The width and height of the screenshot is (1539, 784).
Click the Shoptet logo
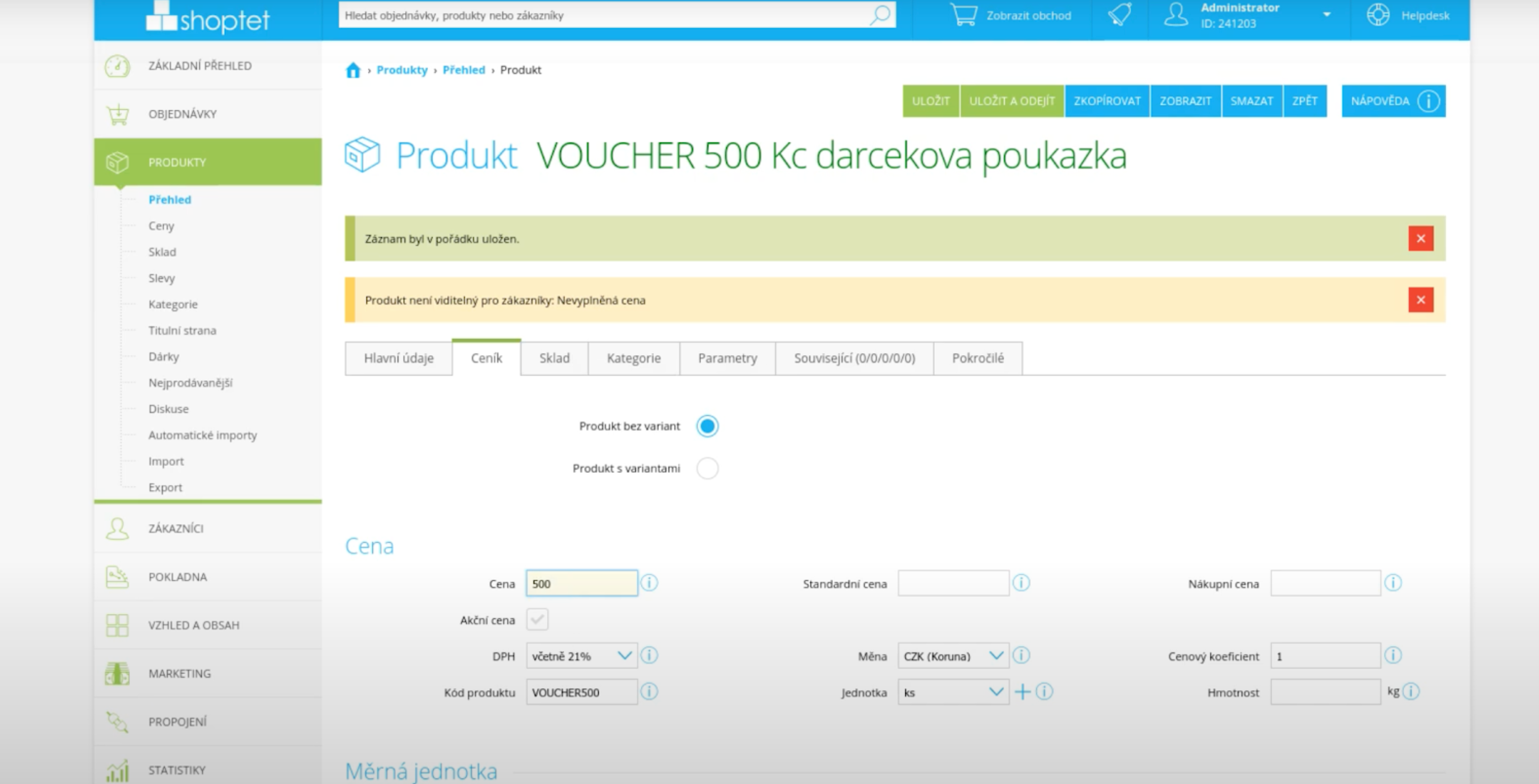click(x=208, y=17)
